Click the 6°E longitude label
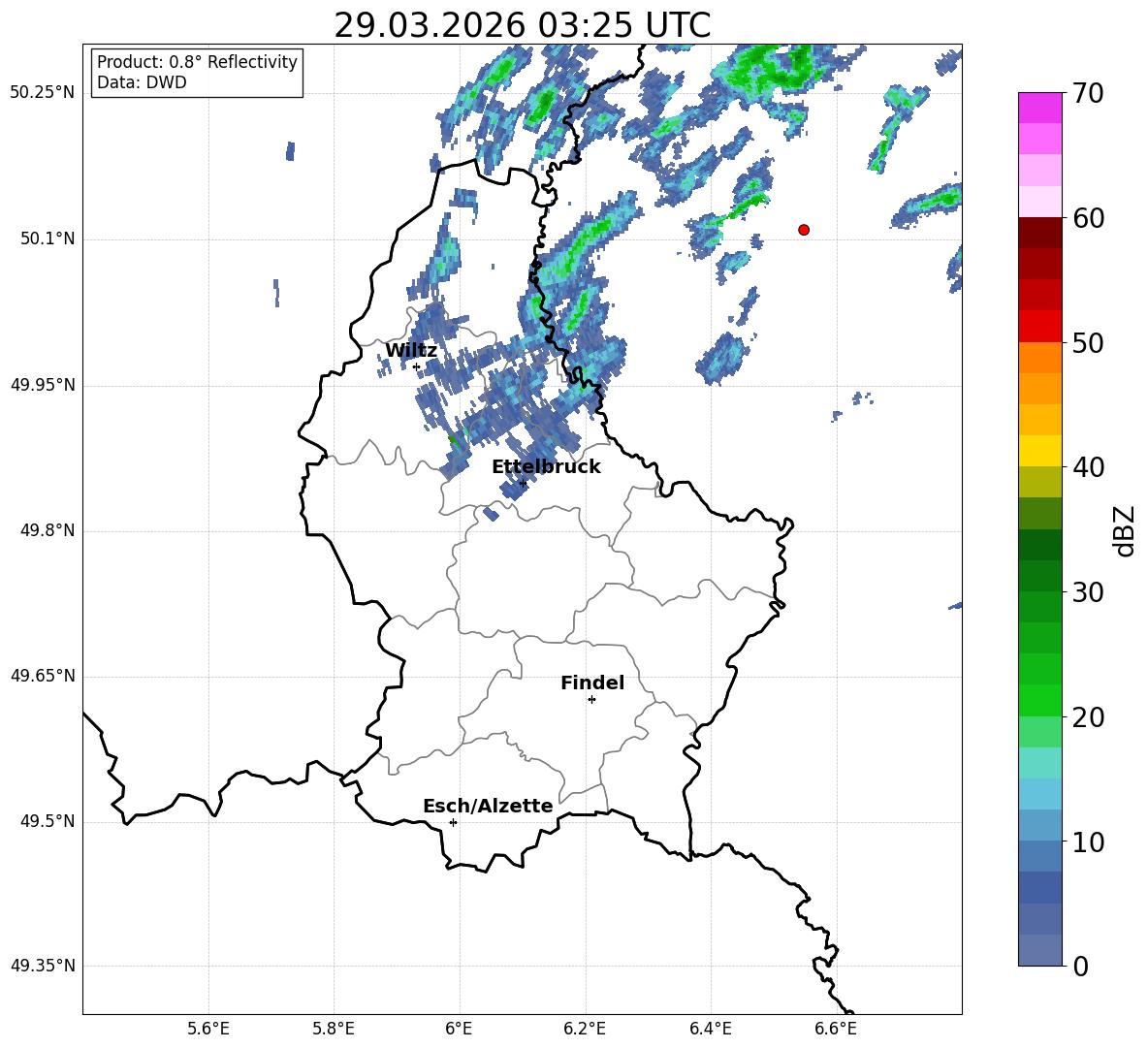1148x1048 pixels. [459, 1029]
